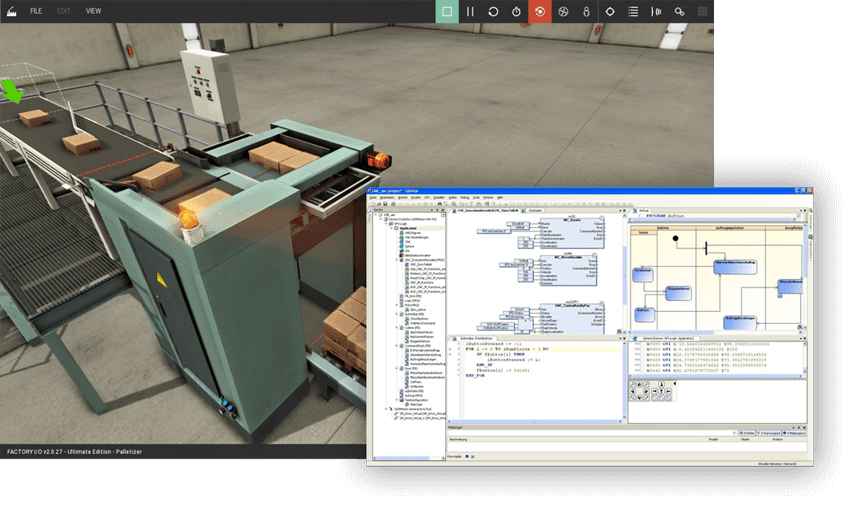
Task: Select the Sphere item in device tree
Action: [407, 246]
